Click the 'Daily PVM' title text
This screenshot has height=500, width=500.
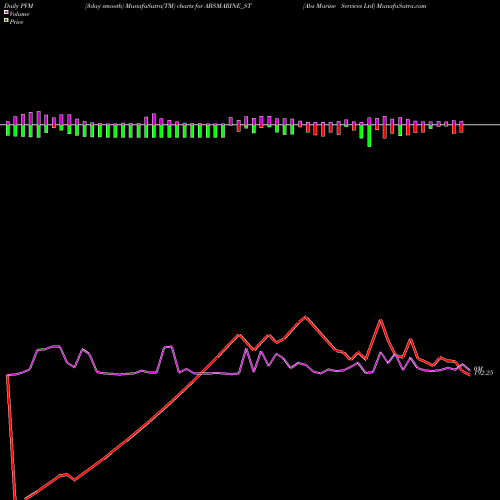click(19, 6)
